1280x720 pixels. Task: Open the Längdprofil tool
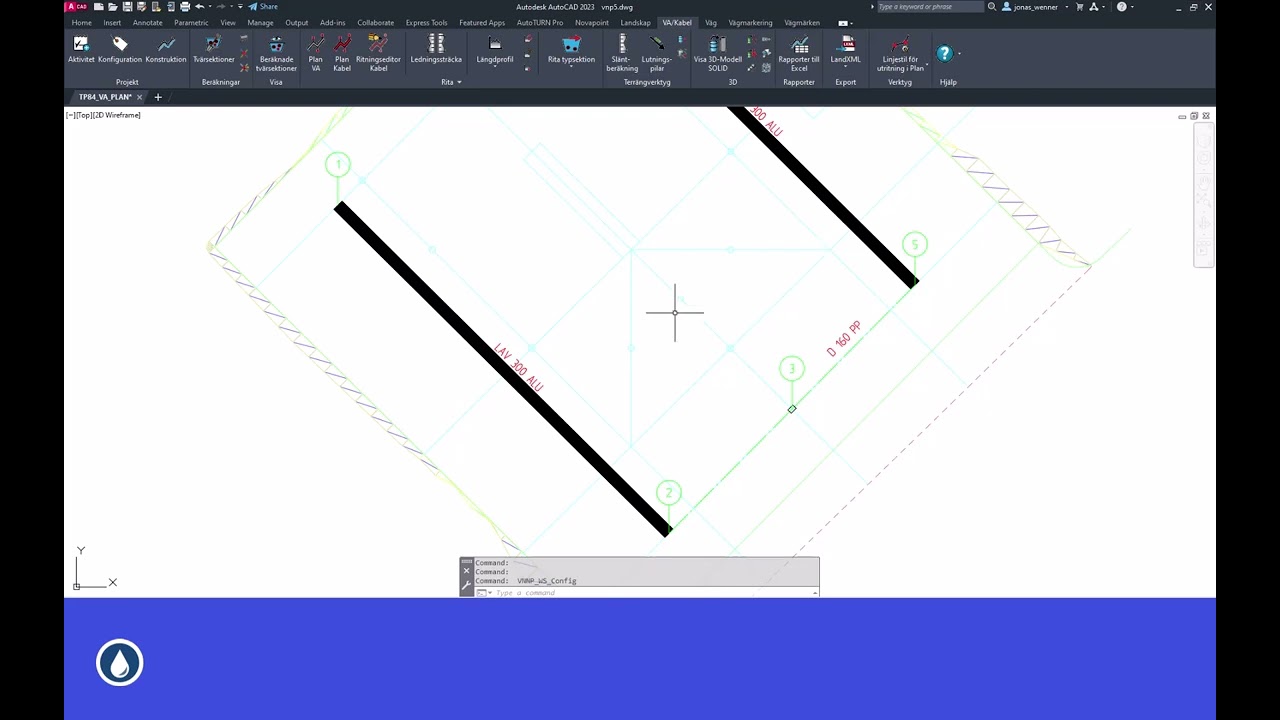(x=495, y=49)
